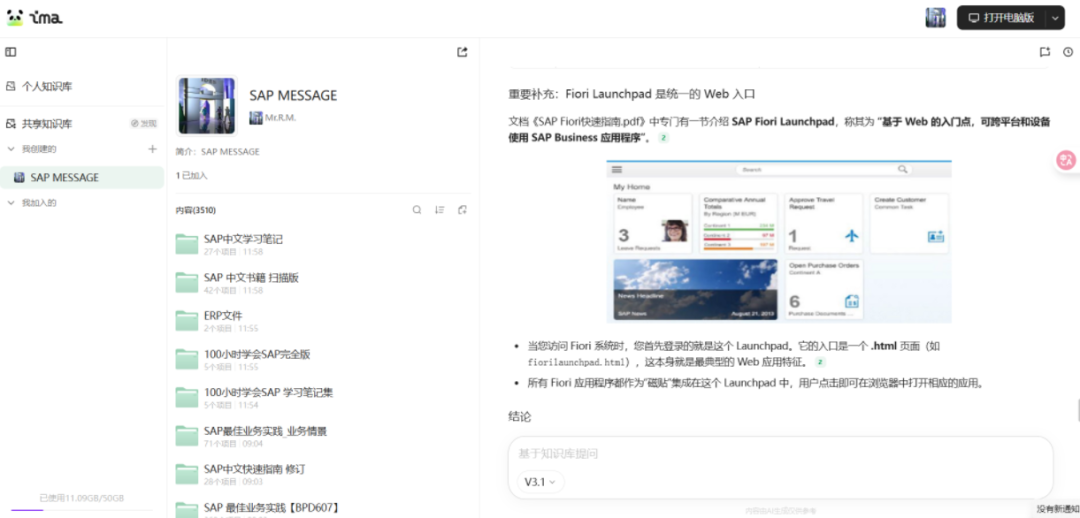Click 简介: SAP MESSAGE description

pos(218,152)
